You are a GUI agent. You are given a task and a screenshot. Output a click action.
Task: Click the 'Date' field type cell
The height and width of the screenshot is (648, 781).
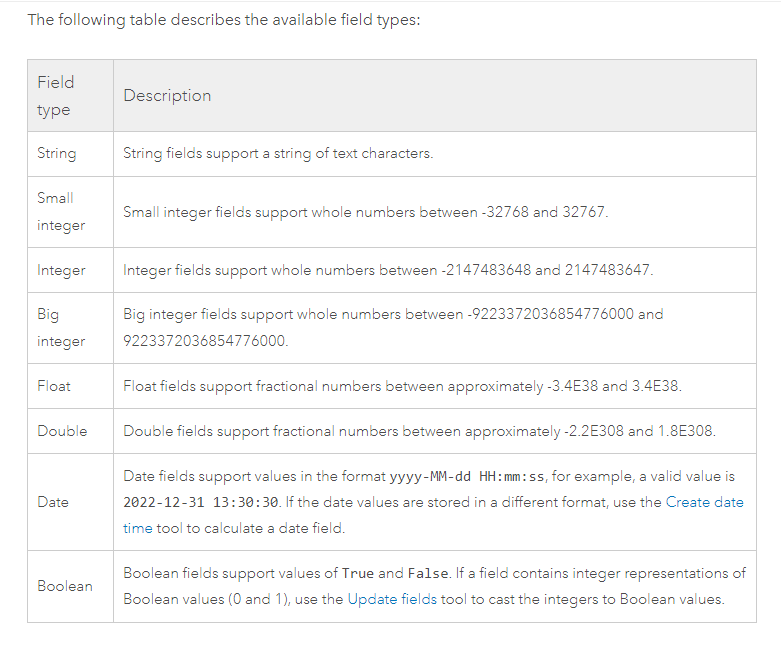click(53, 502)
